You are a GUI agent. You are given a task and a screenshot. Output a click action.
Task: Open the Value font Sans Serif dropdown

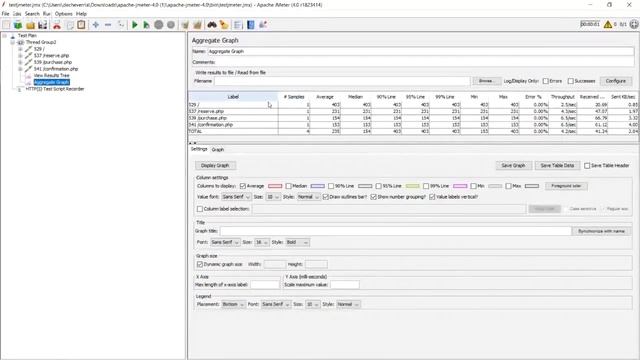[x=236, y=197]
